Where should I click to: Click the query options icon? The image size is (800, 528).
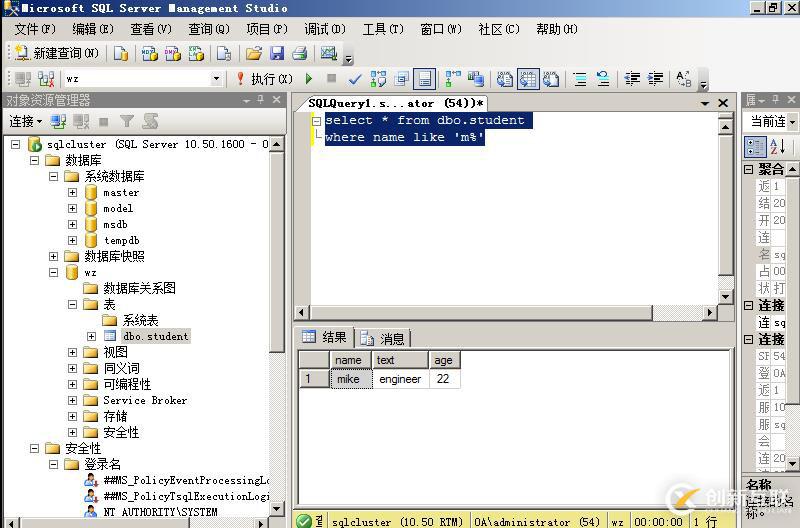[x=402, y=79]
